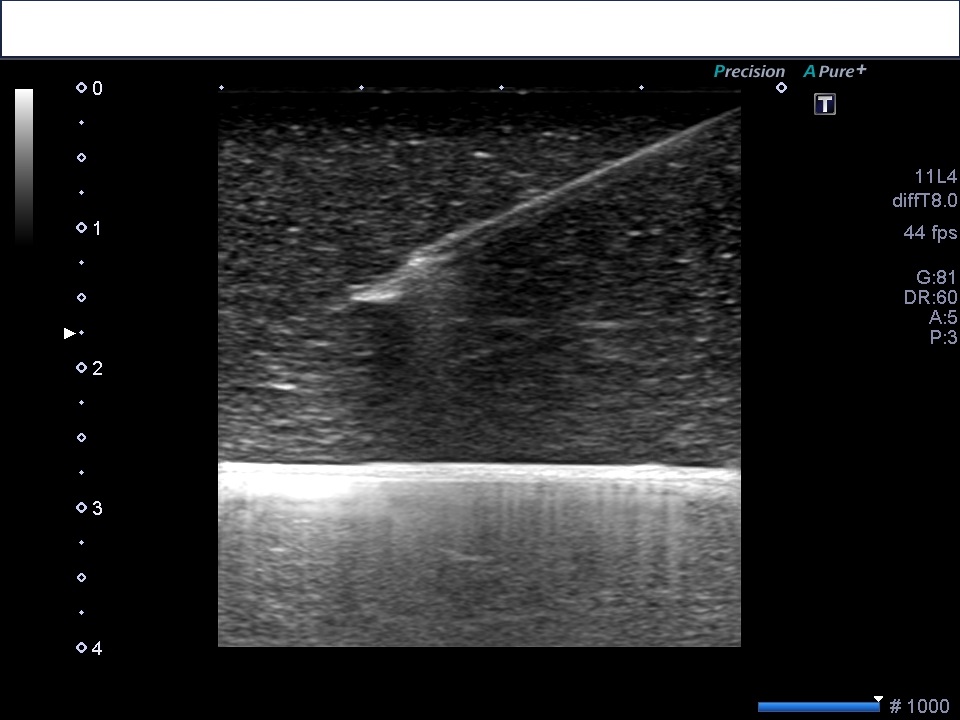Click the A:5 parameter value
This screenshot has width=960, height=720.
943,317
